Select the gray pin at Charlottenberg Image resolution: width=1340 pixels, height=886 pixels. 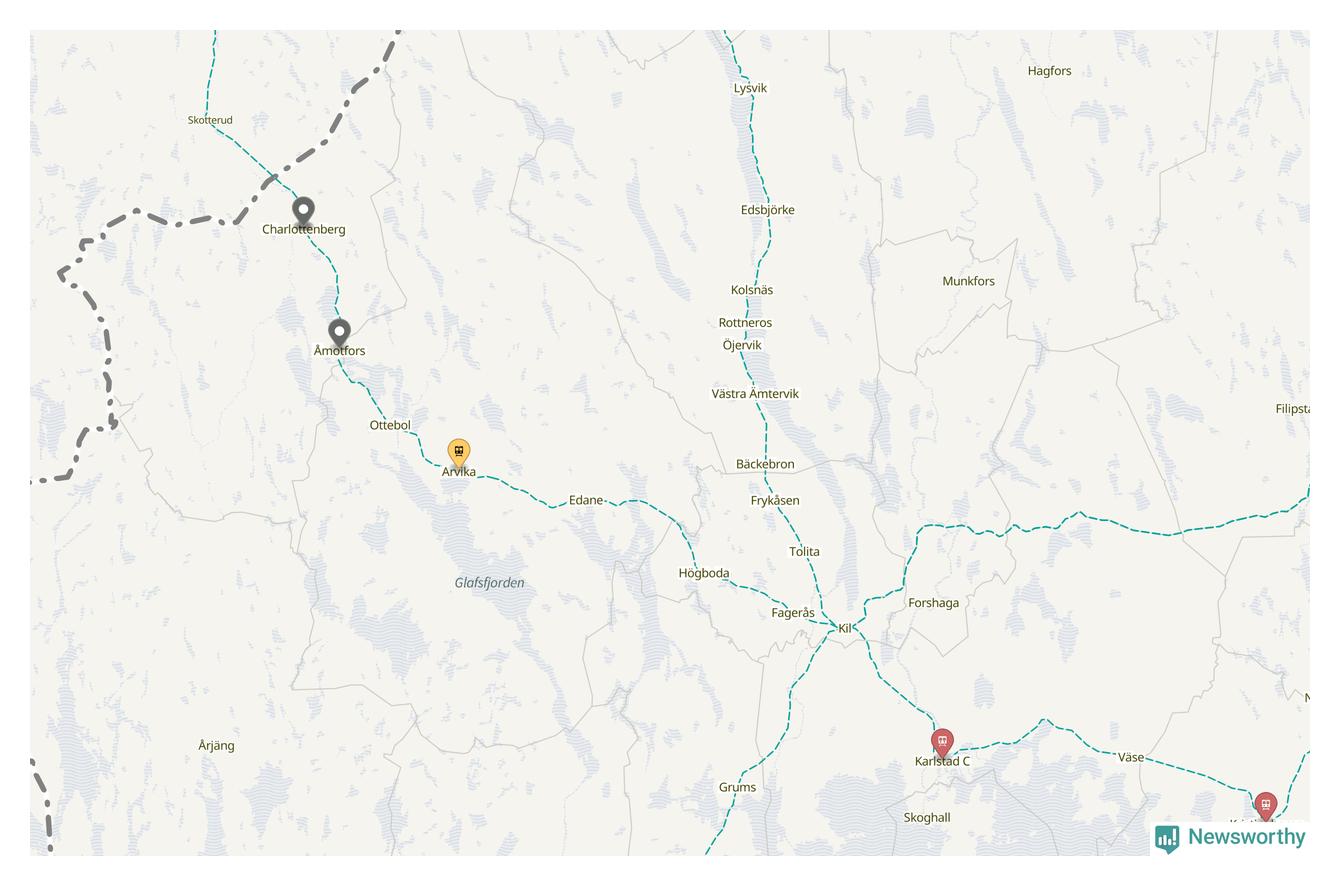point(303,212)
